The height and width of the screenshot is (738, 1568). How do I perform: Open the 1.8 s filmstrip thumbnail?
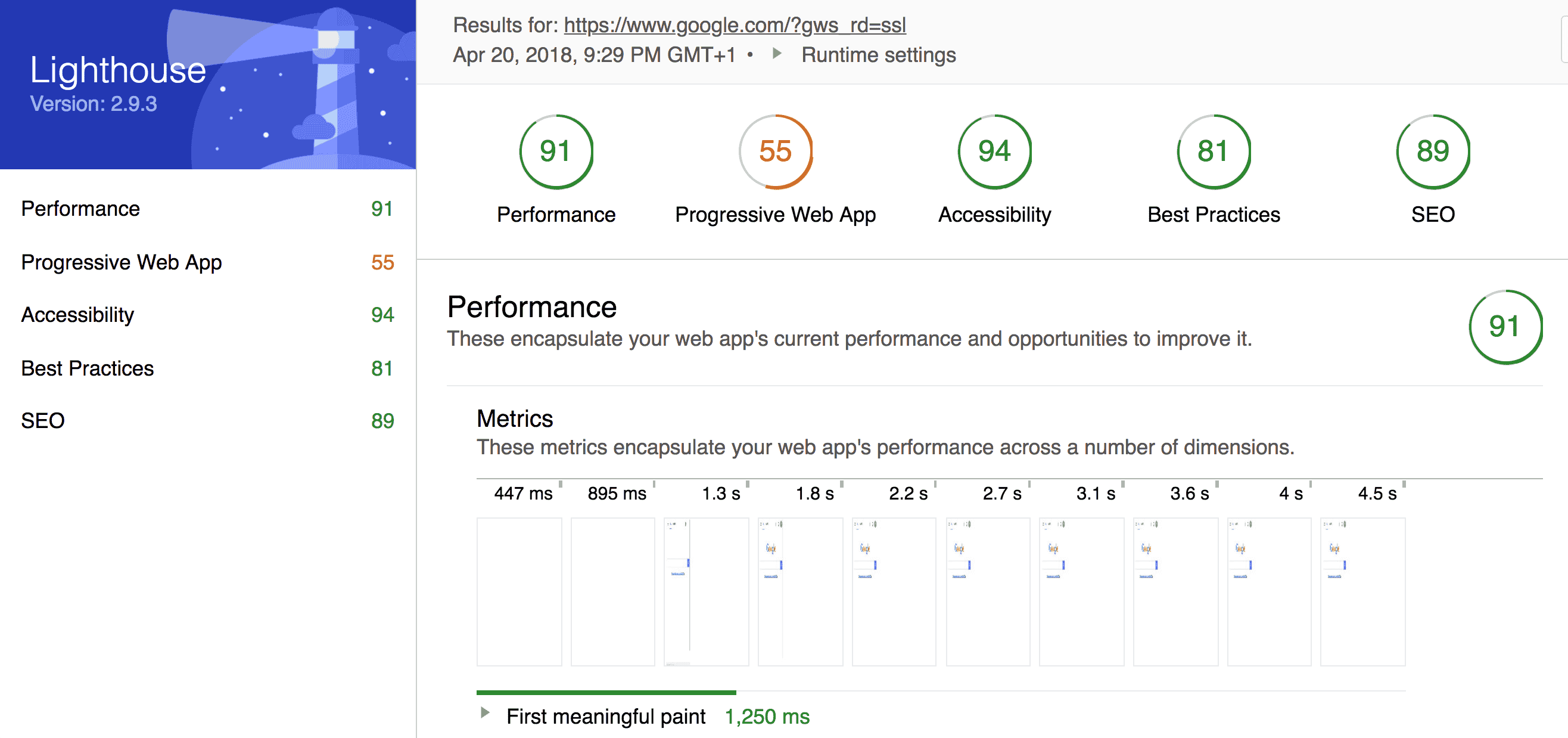pyautogui.click(x=801, y=591)
